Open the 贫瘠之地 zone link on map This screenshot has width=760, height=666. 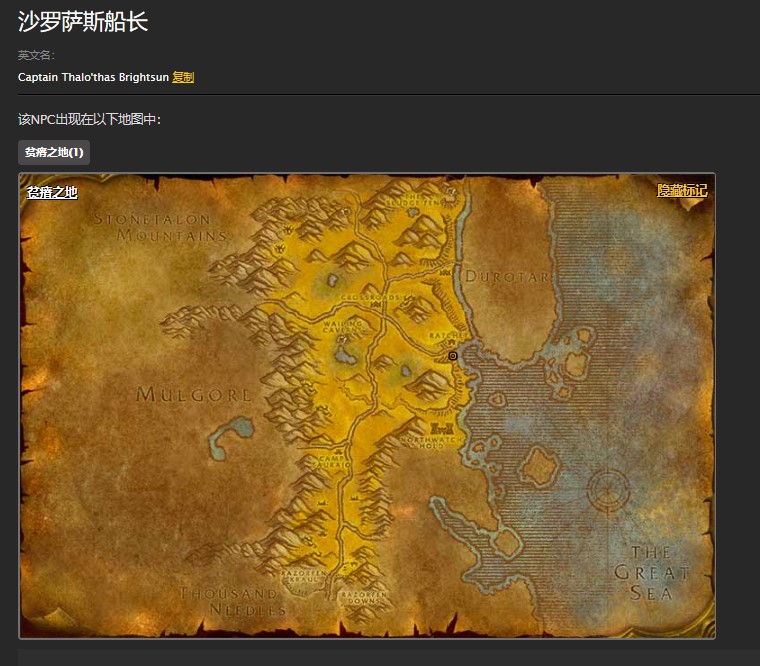[x=52, y=192]
